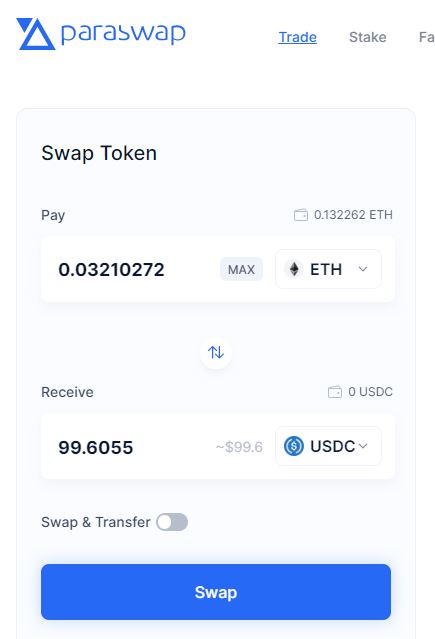Open the partially visible Fa nav item

(x=426, y=37)
